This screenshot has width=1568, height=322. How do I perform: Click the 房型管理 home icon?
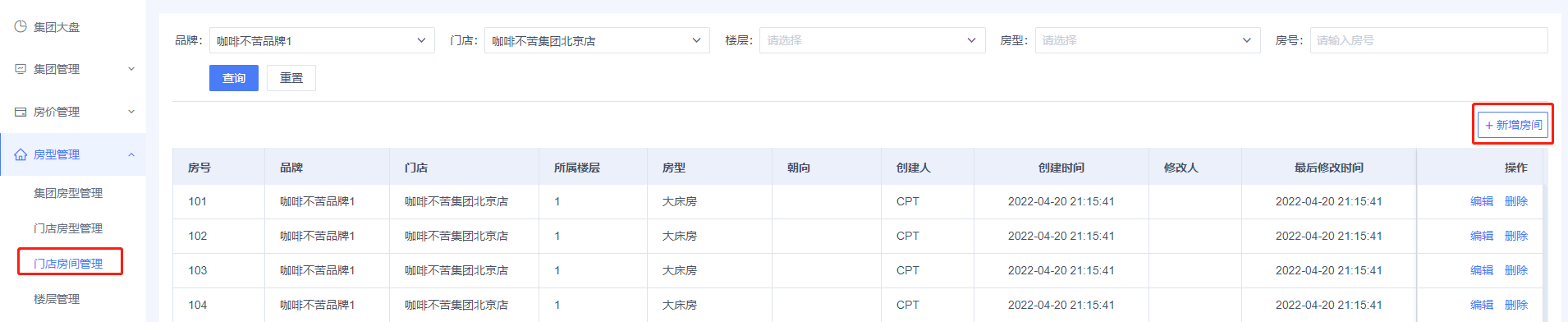21,154
